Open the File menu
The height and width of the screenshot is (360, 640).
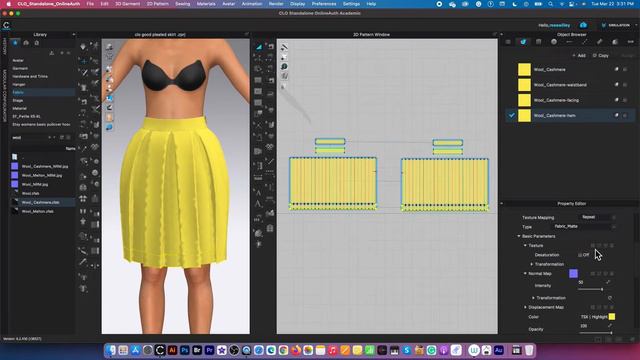point(90,4)
